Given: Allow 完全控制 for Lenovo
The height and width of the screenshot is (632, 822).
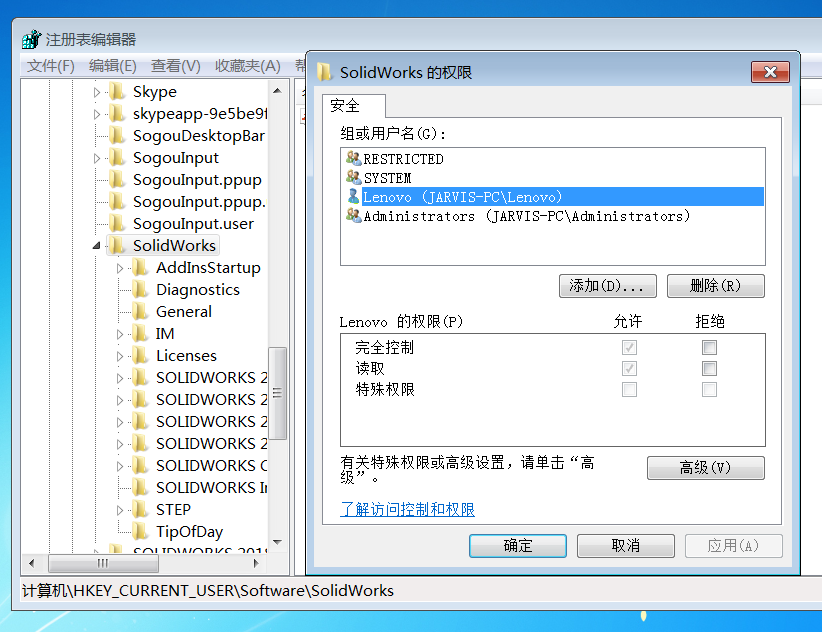Looking at the screenshot, I should point(629,347).
